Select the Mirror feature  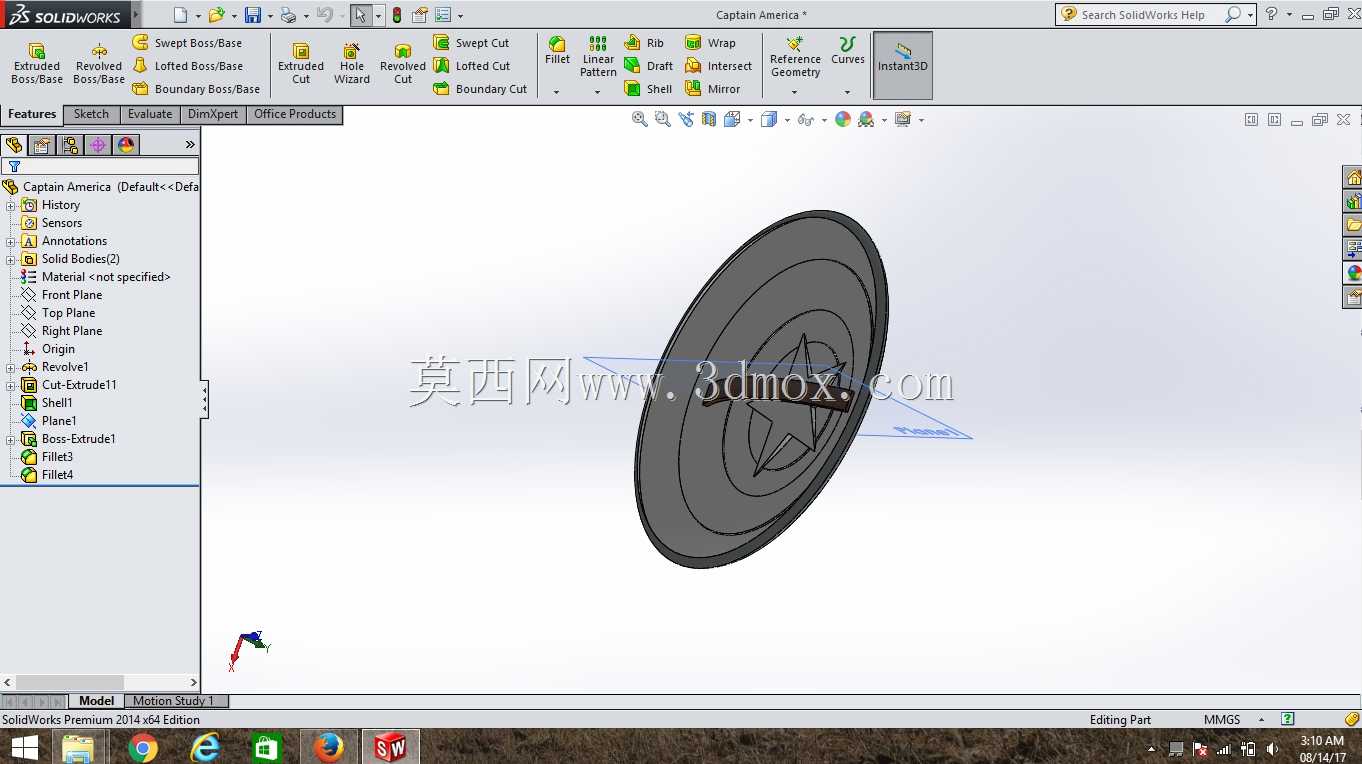tap(712, 89)
